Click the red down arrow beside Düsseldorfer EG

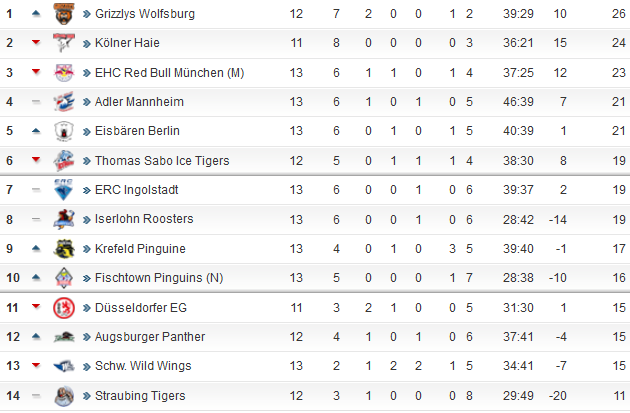[36, 307]
